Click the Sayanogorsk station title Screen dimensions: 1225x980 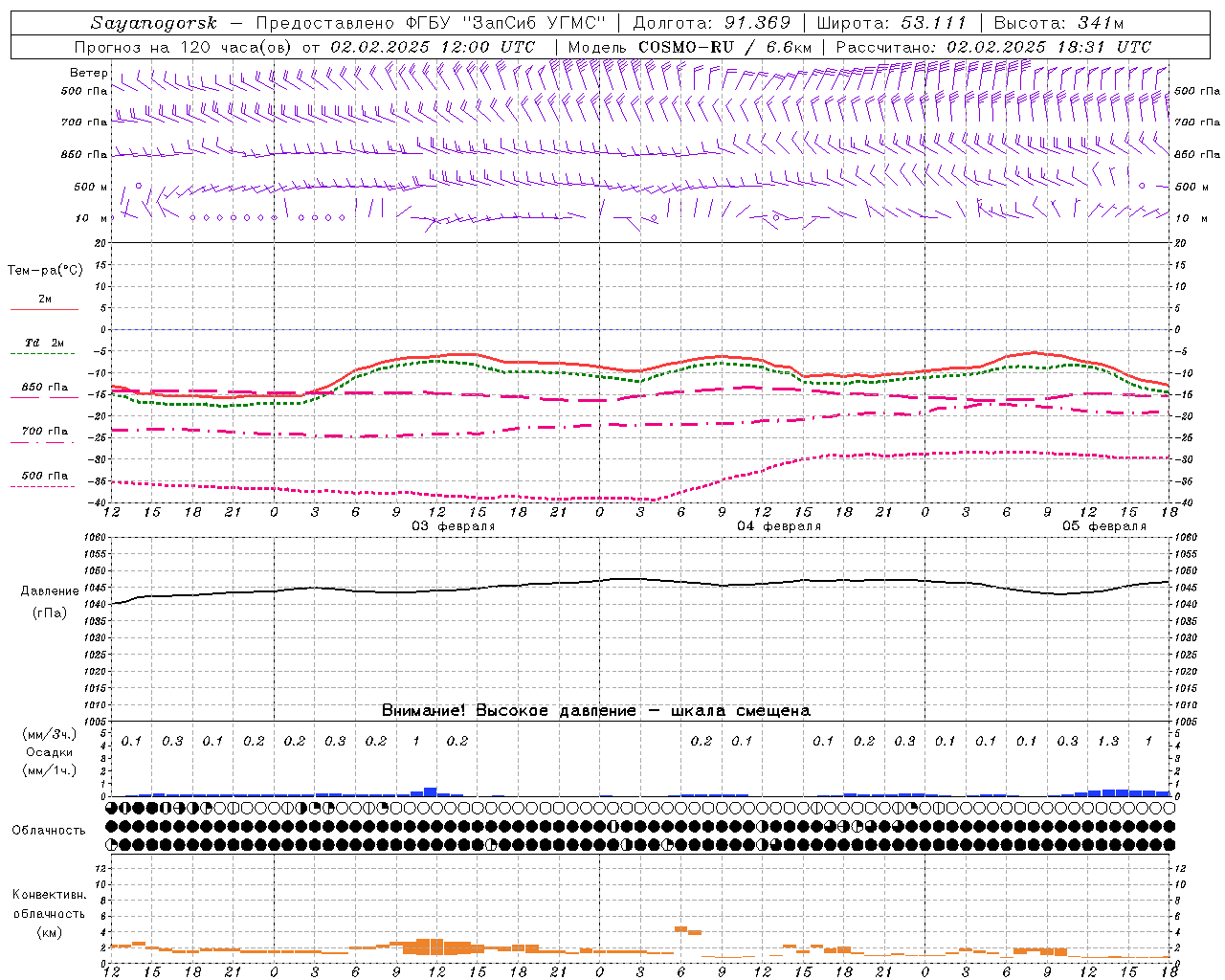click(154, 23)
